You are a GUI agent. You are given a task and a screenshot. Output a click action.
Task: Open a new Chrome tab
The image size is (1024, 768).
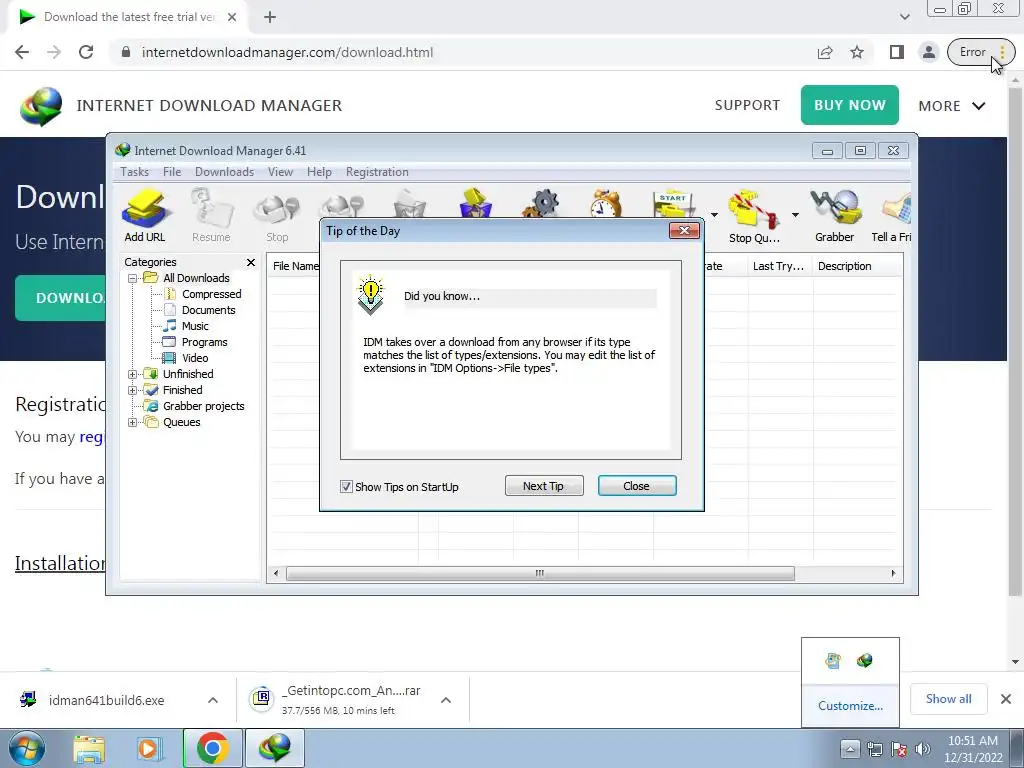click(270, 17)
